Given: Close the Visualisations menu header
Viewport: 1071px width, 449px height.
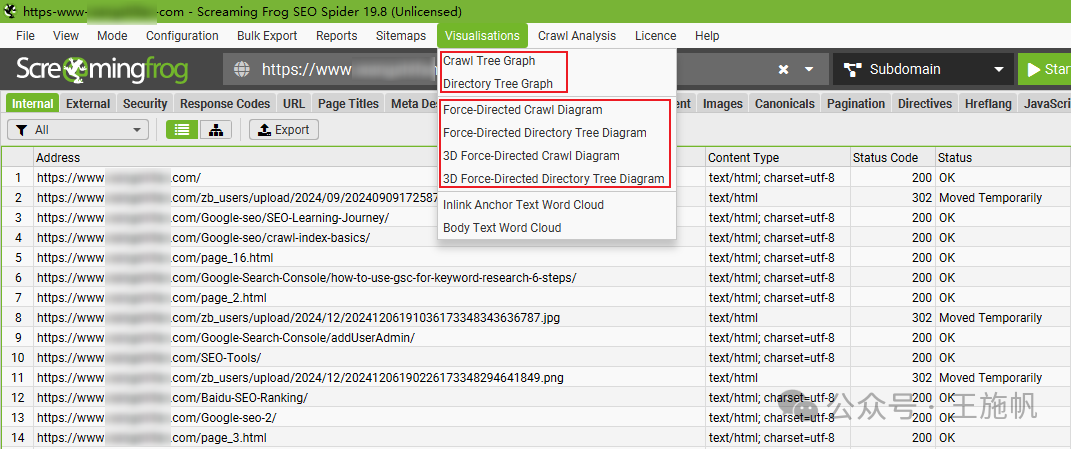Looking at the screenshot, I should point(482,36).
